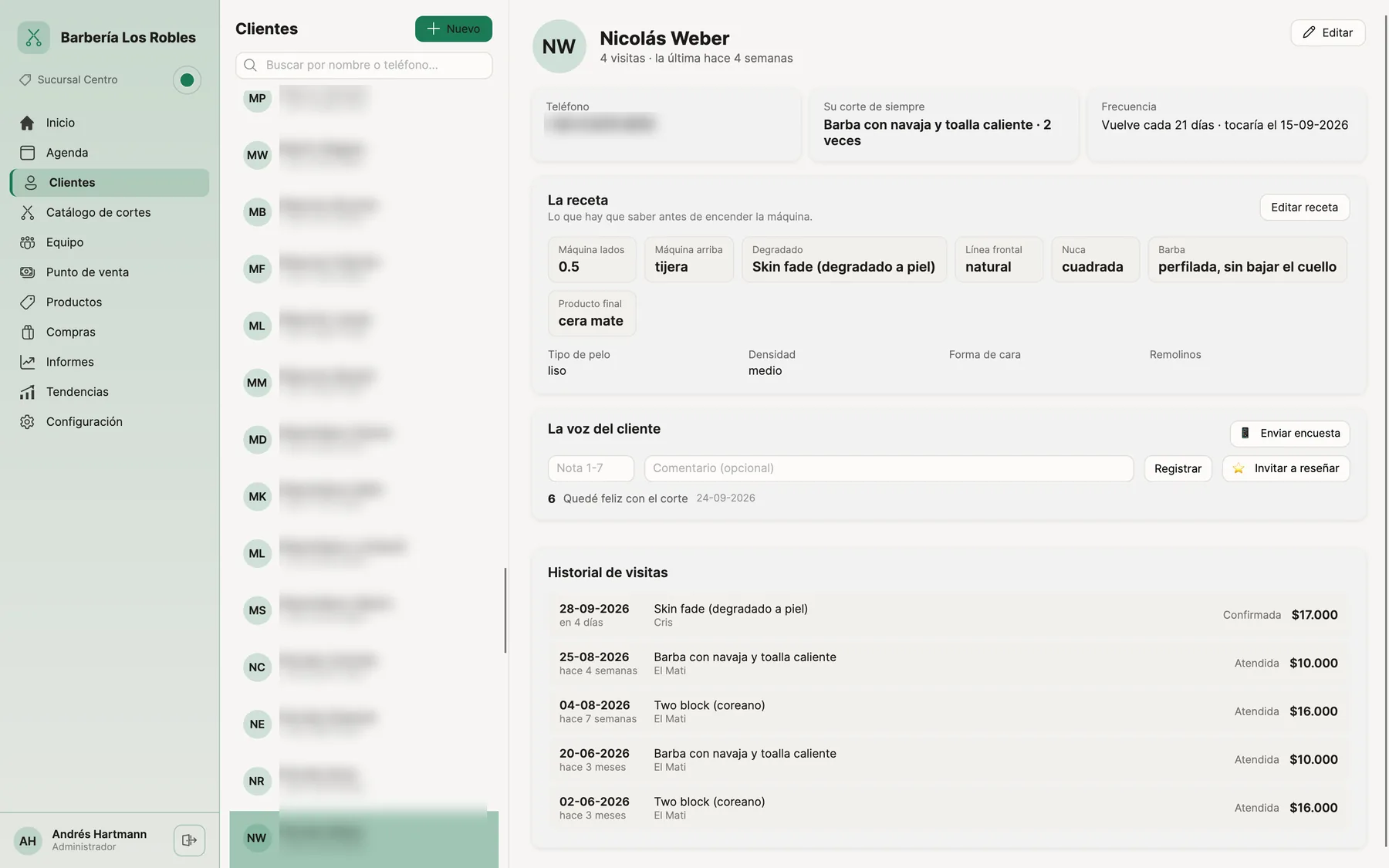Viewport: 1389px width, 868px height.
Task: Click the Producto final cera mate chip
Action: click(592, 313)
